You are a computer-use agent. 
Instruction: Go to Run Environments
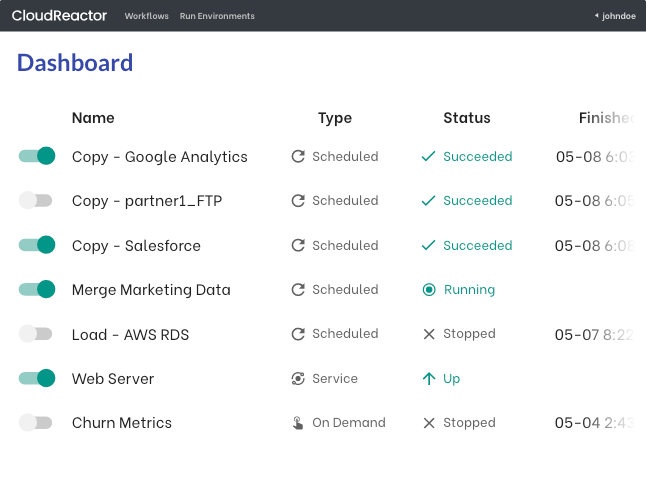click(x=217, y=16)
